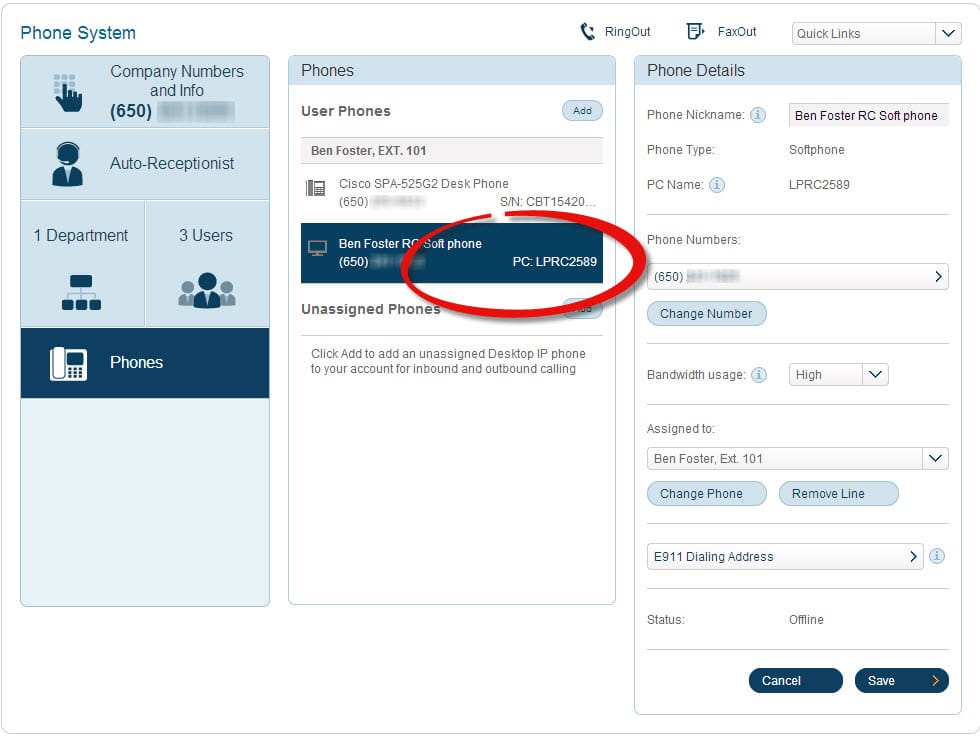Click the Phone Nickname text field
Screen dimensions: 980x736
pos(868,115)
